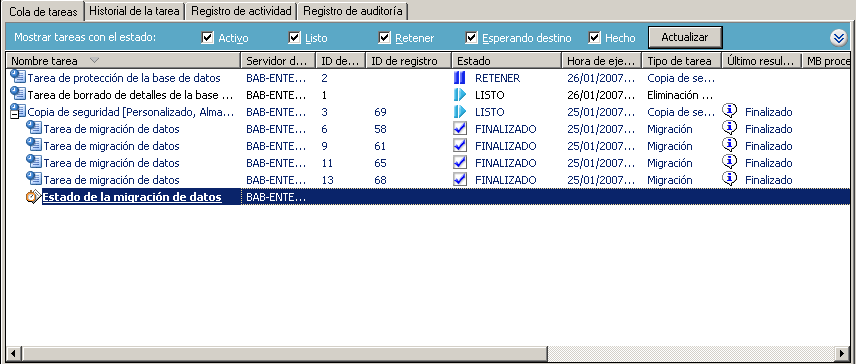Viewport: 856px width, 364px height.
Task: Click the info result icon for job ID 6
Action: tap(729, 128)
